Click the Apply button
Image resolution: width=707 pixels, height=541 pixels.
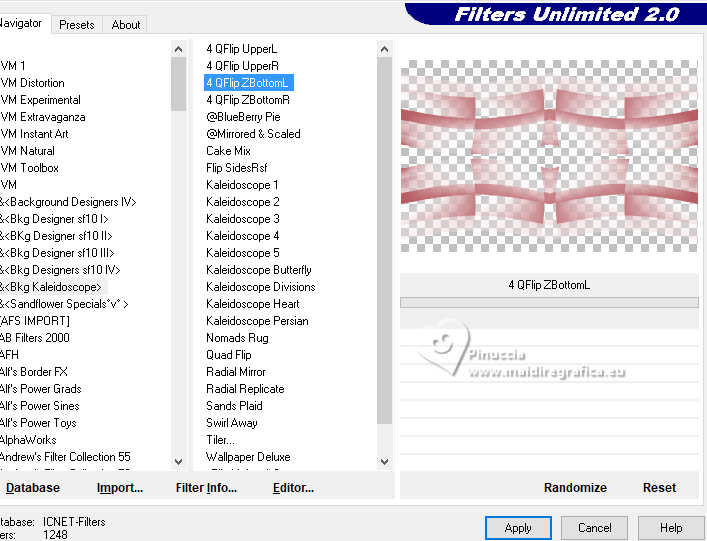pos(518,527)
